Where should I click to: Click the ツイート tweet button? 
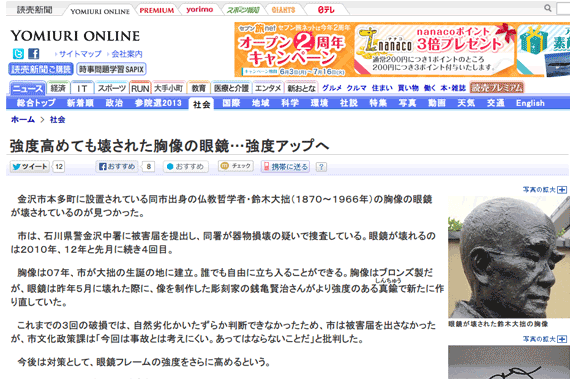click(x=30, y=167)
